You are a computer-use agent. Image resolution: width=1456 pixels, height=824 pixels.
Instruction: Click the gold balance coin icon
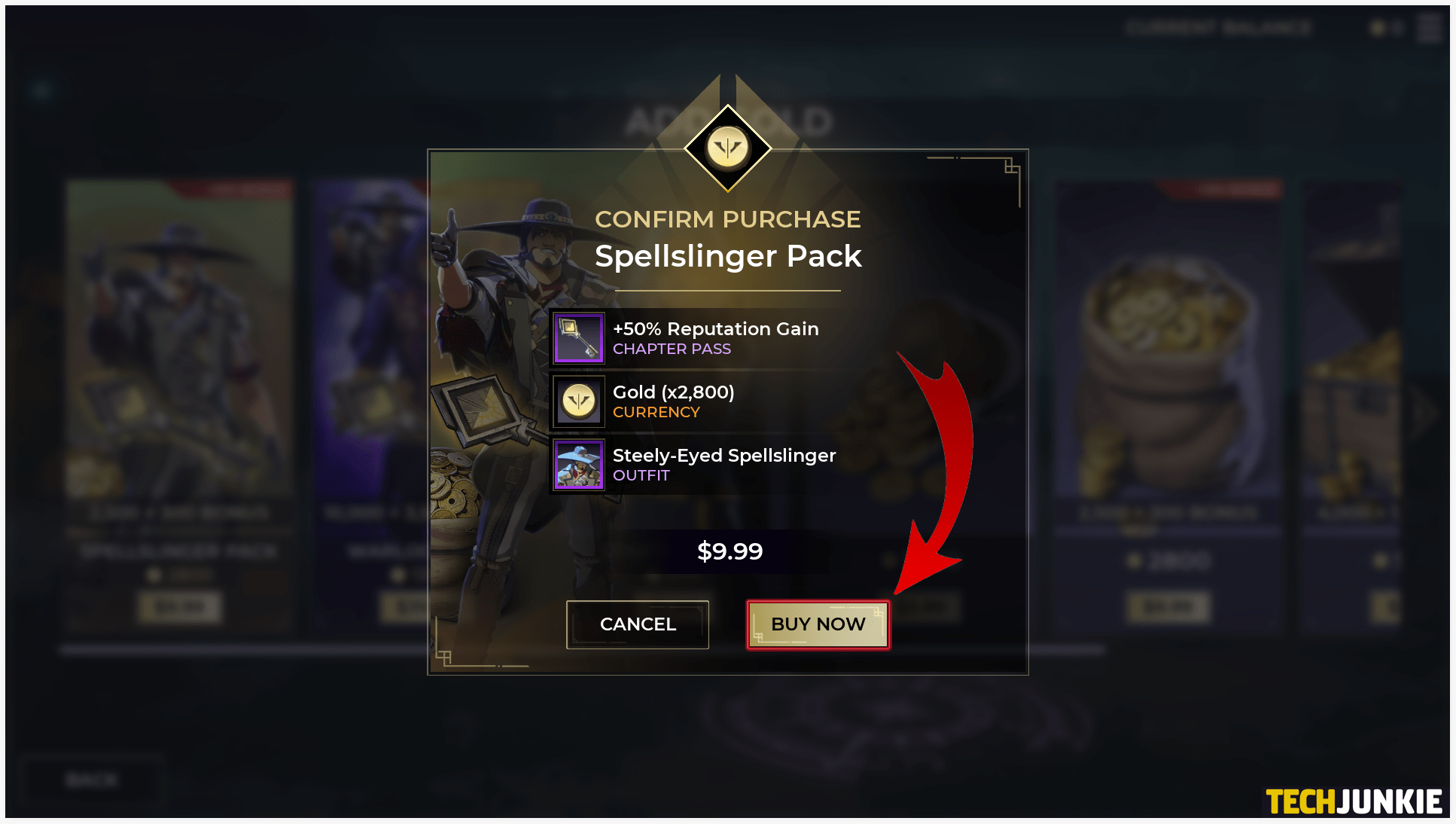tap(1378, 29)
